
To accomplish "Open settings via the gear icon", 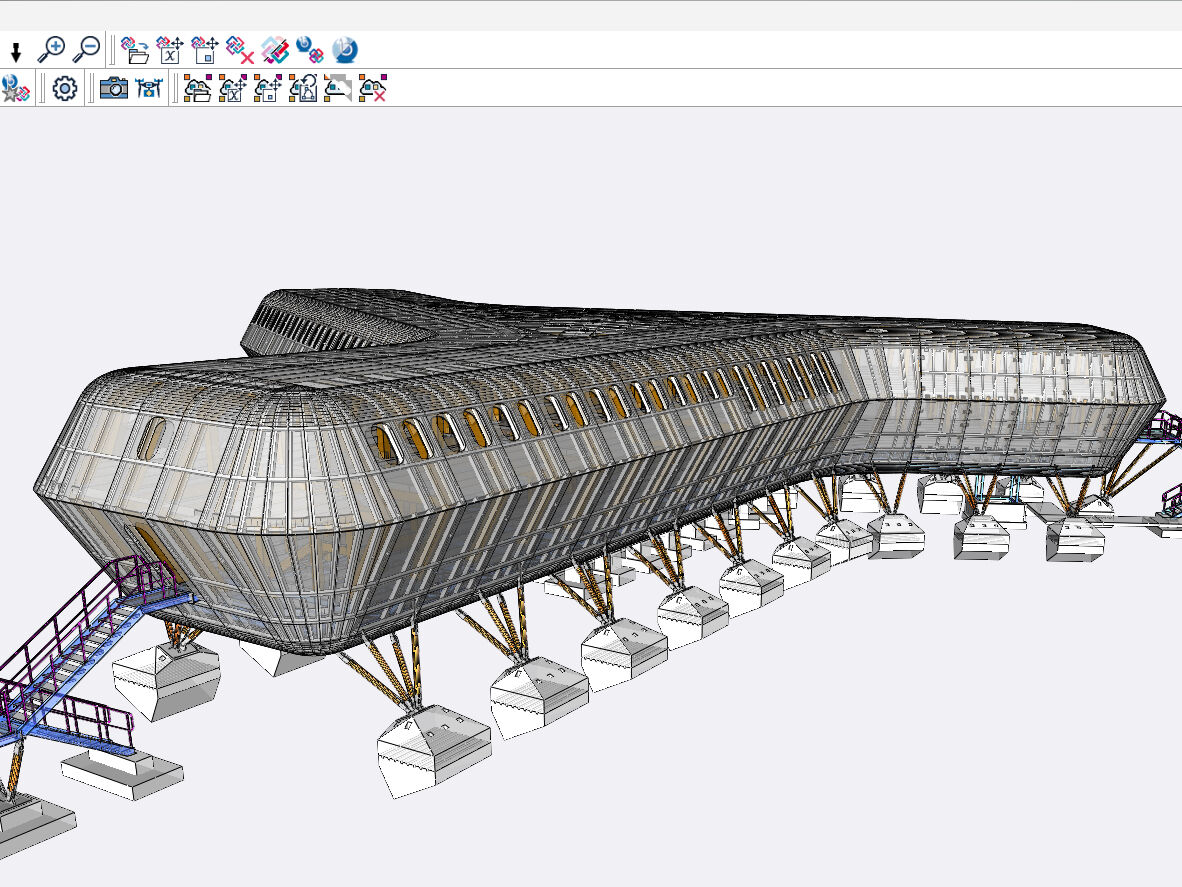I will (x=65, y=88).
